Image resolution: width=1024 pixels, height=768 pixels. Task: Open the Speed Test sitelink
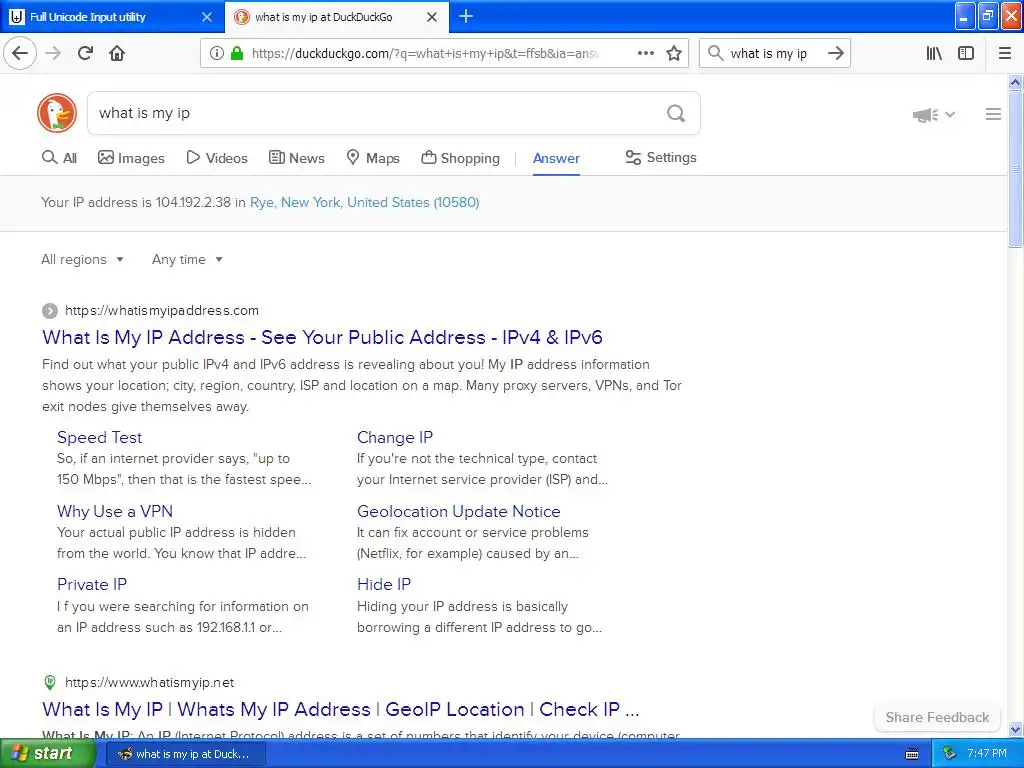(99, 438)
